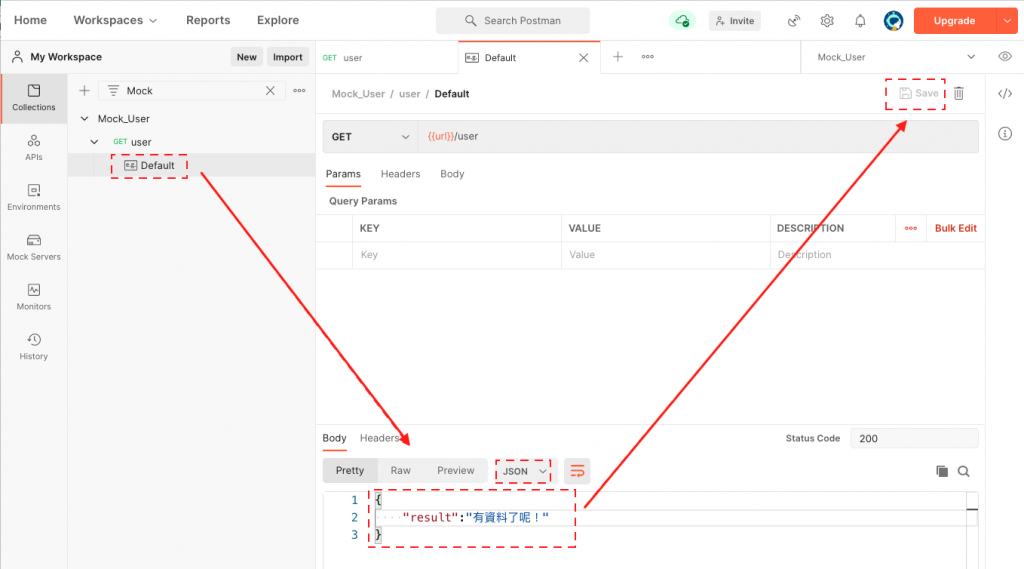The height and width of the screenshot is (569, 1024).
Task: Open the Explore page
Action: (278, 20)
